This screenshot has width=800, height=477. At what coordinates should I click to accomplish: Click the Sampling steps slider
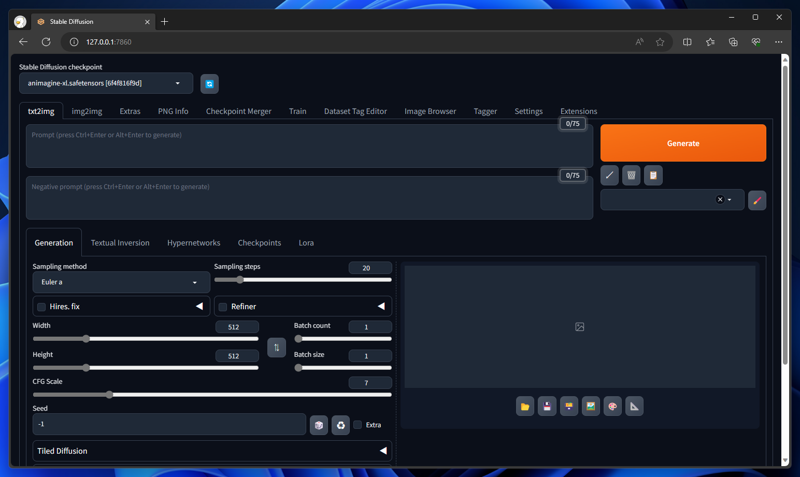tap(303, 280)
